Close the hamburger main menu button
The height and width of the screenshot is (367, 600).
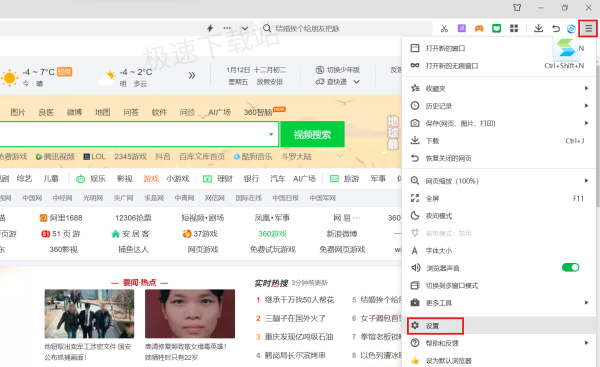click(x=588, y=28)
